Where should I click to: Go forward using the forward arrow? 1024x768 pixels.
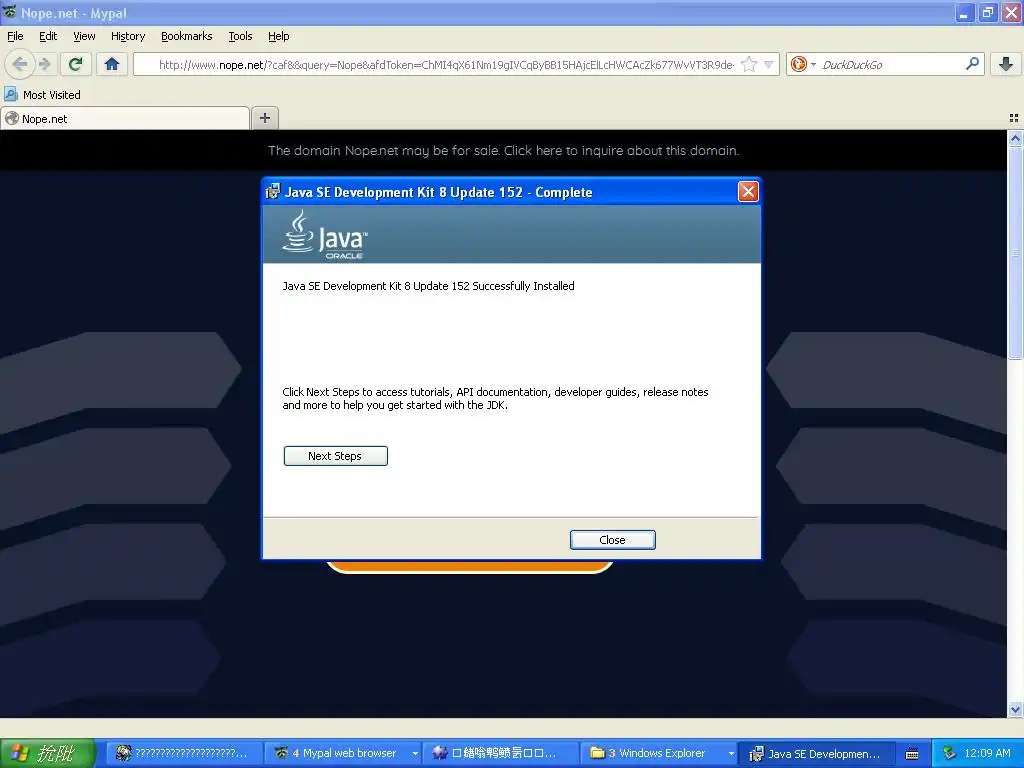[x=45, y=64]
